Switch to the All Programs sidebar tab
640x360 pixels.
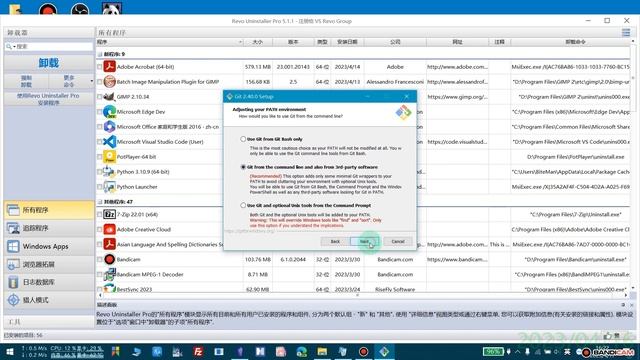pos(49,210)
